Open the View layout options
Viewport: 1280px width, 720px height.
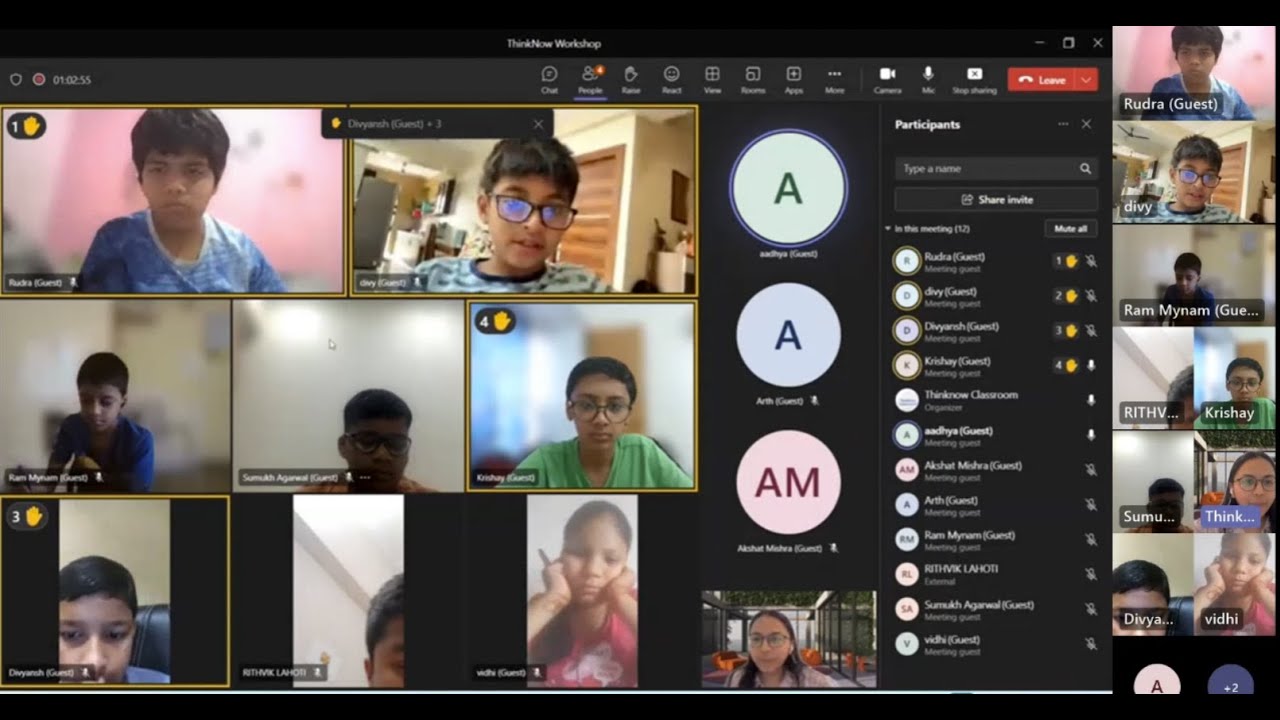pos(712,79)
